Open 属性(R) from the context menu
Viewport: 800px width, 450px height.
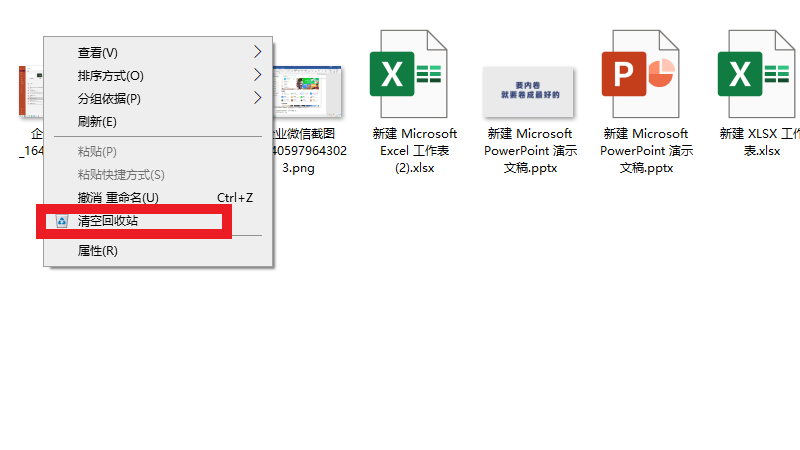point(97,251)
